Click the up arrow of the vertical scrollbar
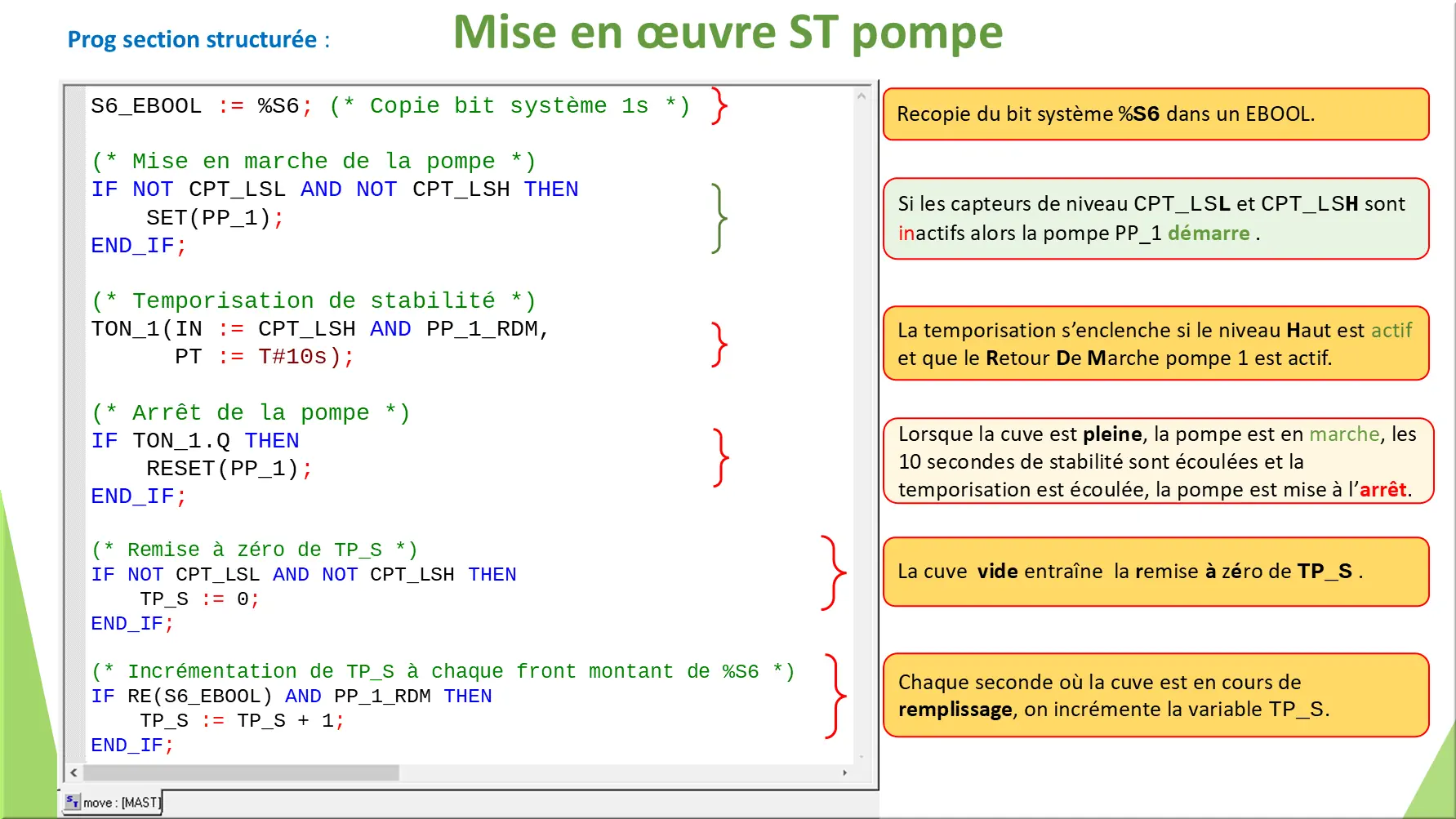1456x819 pixels. point(860,95)
